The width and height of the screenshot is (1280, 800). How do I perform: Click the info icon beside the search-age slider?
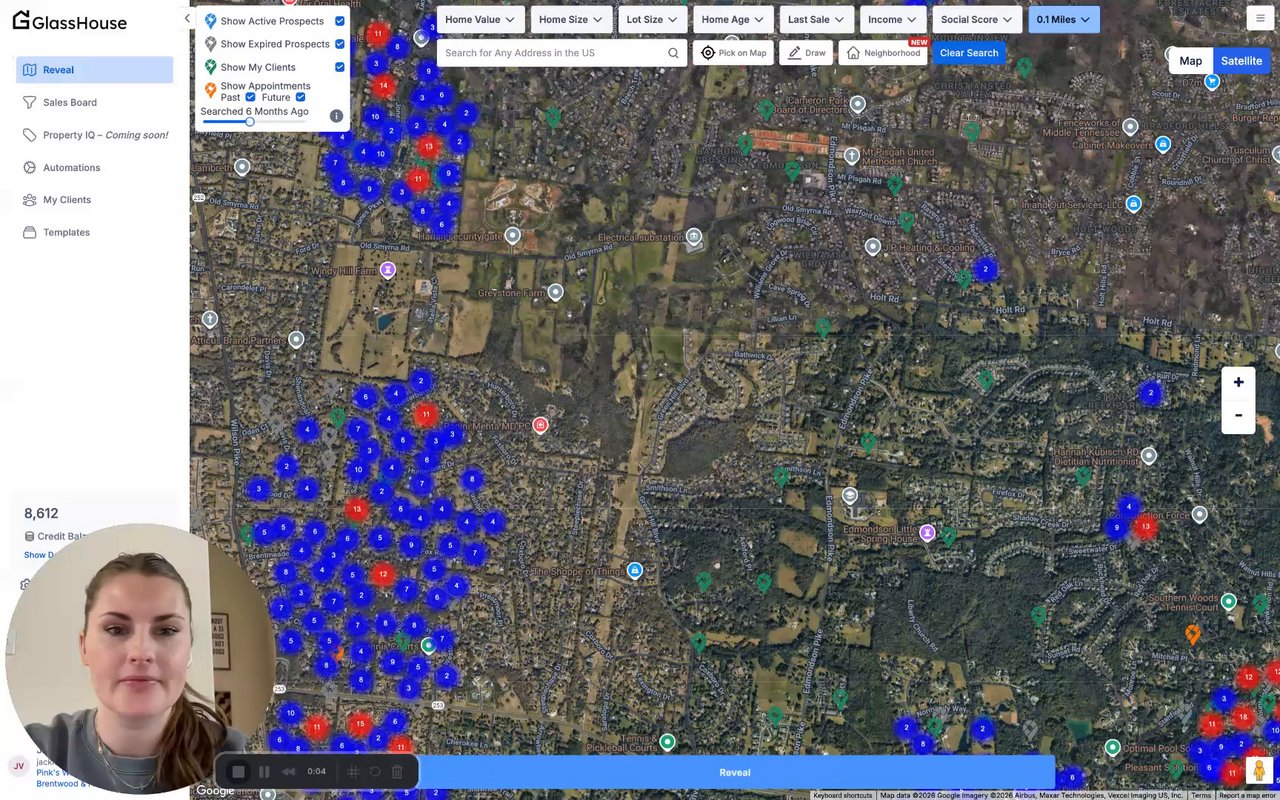(336, 116)
